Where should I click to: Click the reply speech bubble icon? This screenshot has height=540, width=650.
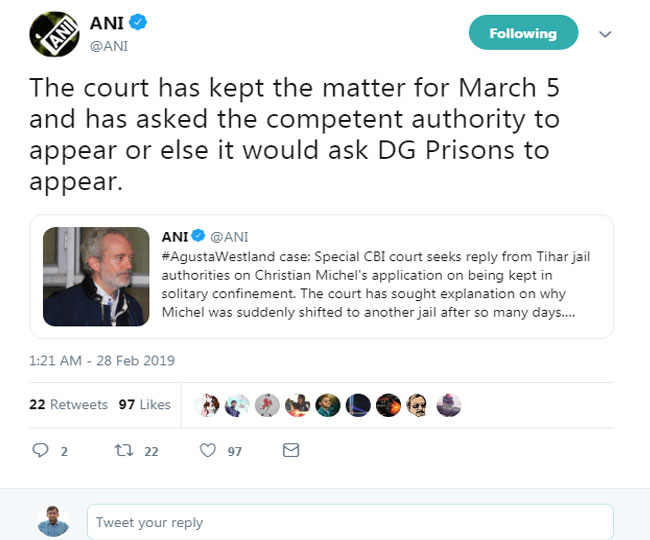click(41, 451)
